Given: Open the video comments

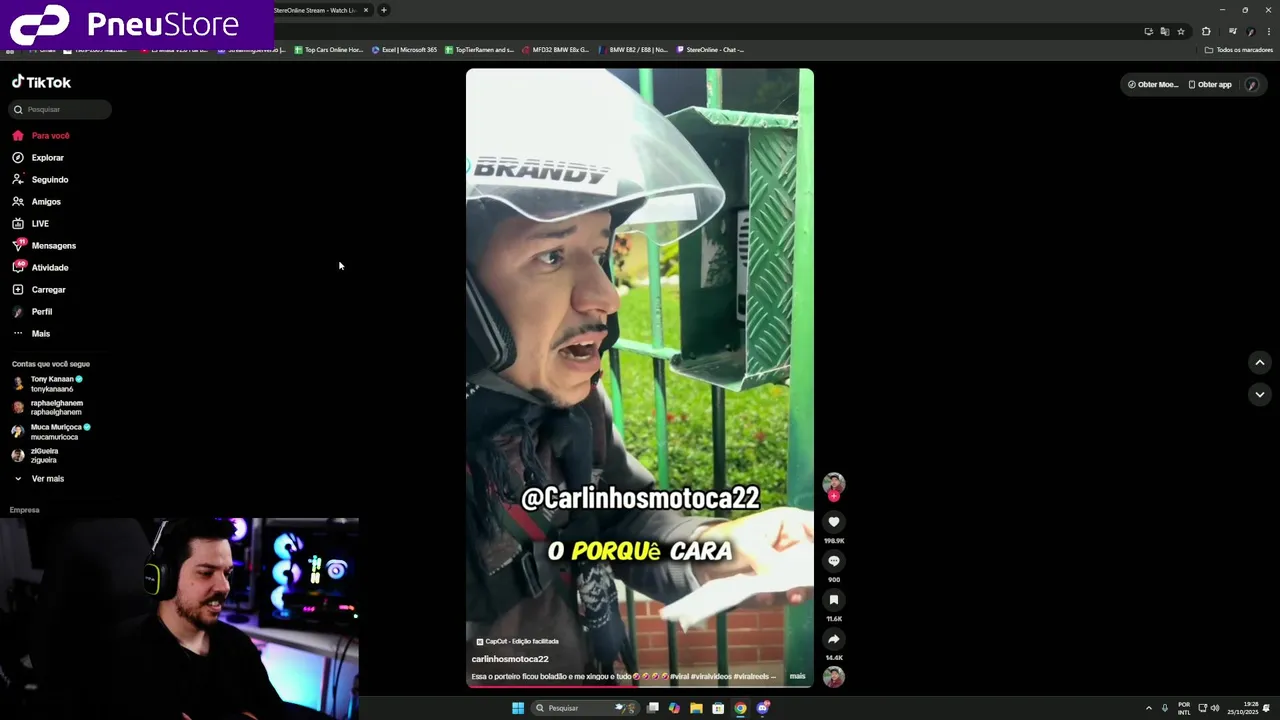Looking at the screenshot, I should [x=834, y=561].
